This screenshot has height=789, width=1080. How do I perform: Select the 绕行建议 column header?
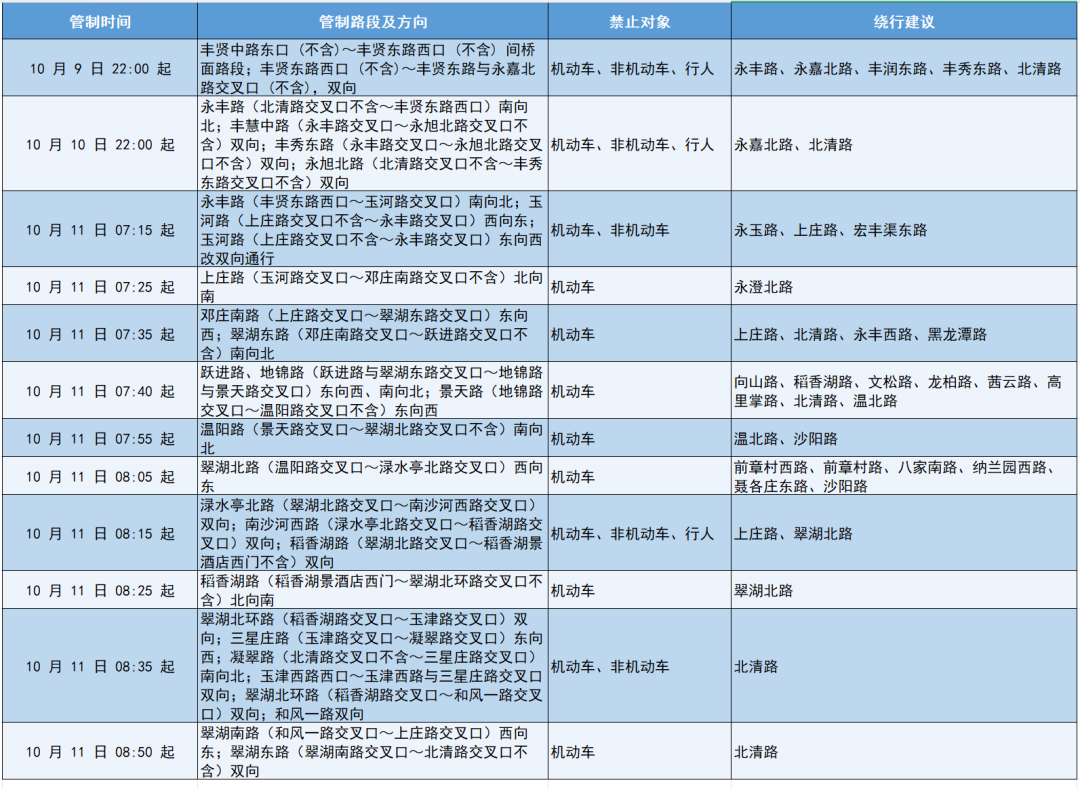(904, 21)
